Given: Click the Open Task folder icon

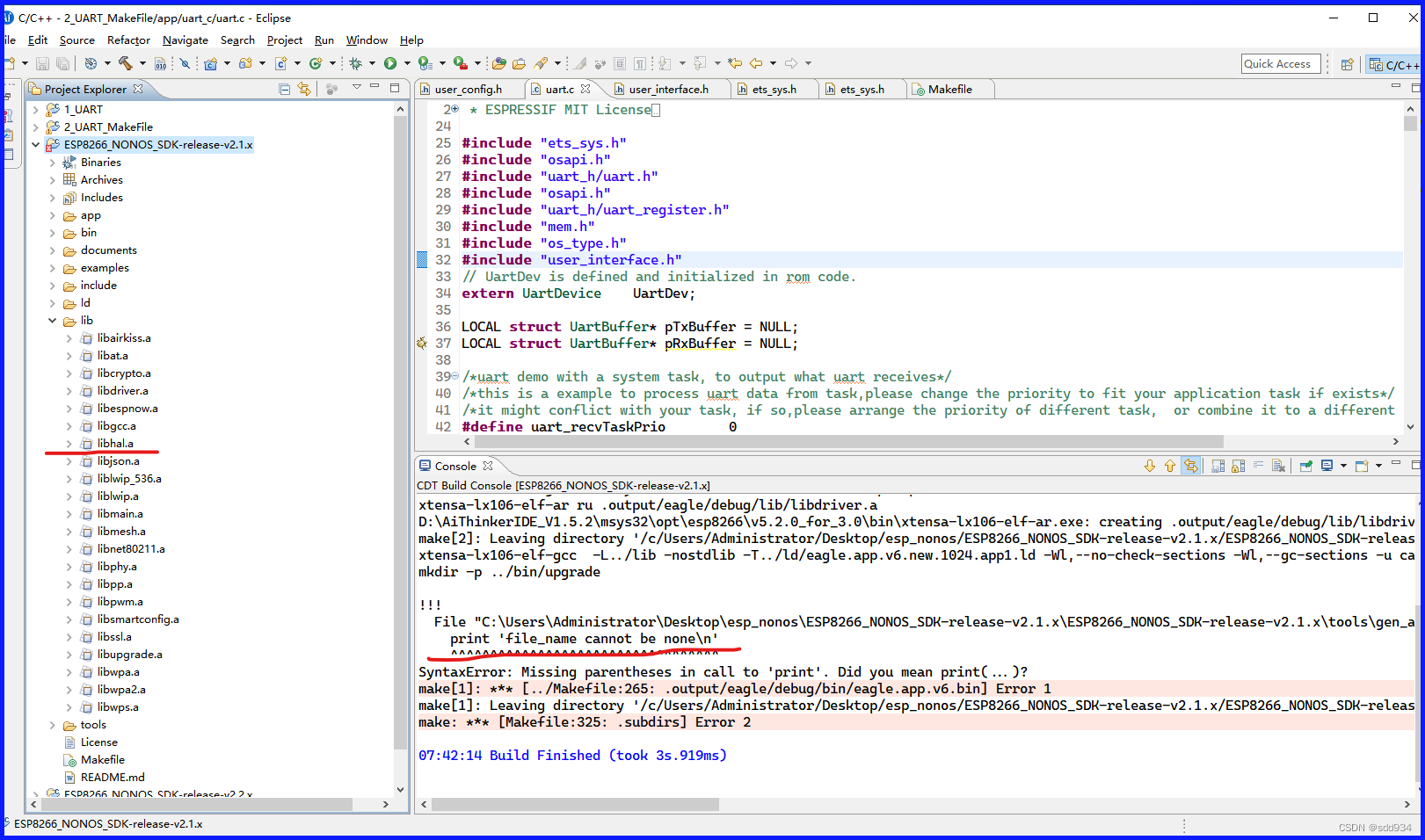Looking at the screenshot, I should tap(519, 63).
